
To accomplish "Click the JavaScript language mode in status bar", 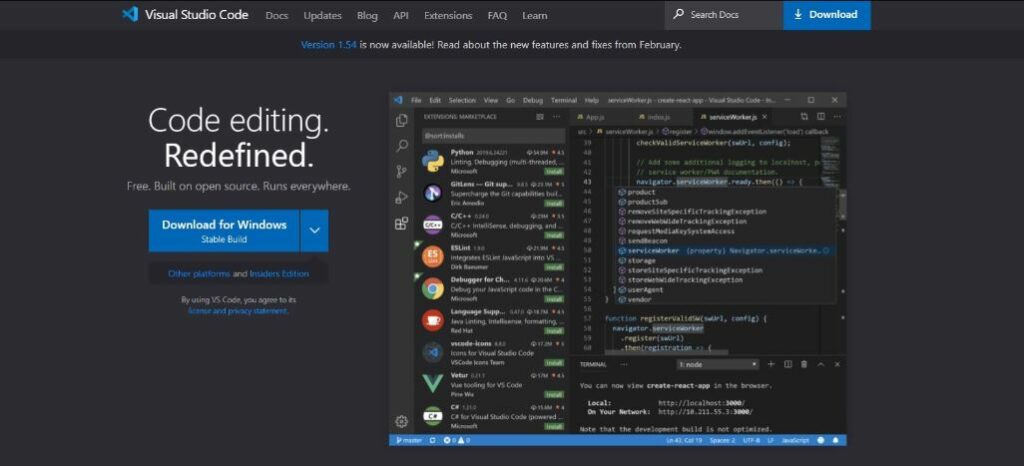I will click(795, 441).
